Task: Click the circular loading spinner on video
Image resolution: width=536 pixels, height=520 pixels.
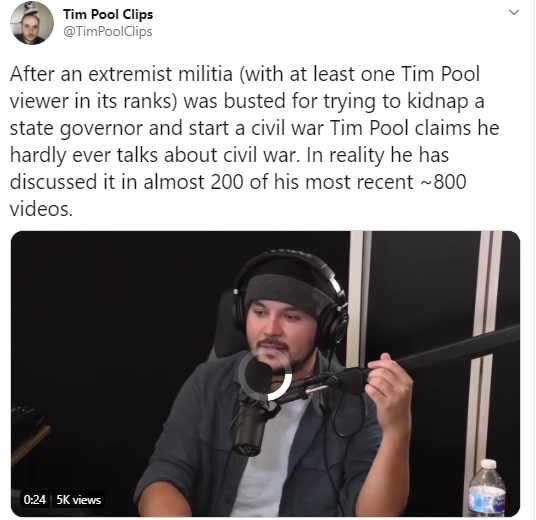Action: [265, 375]
